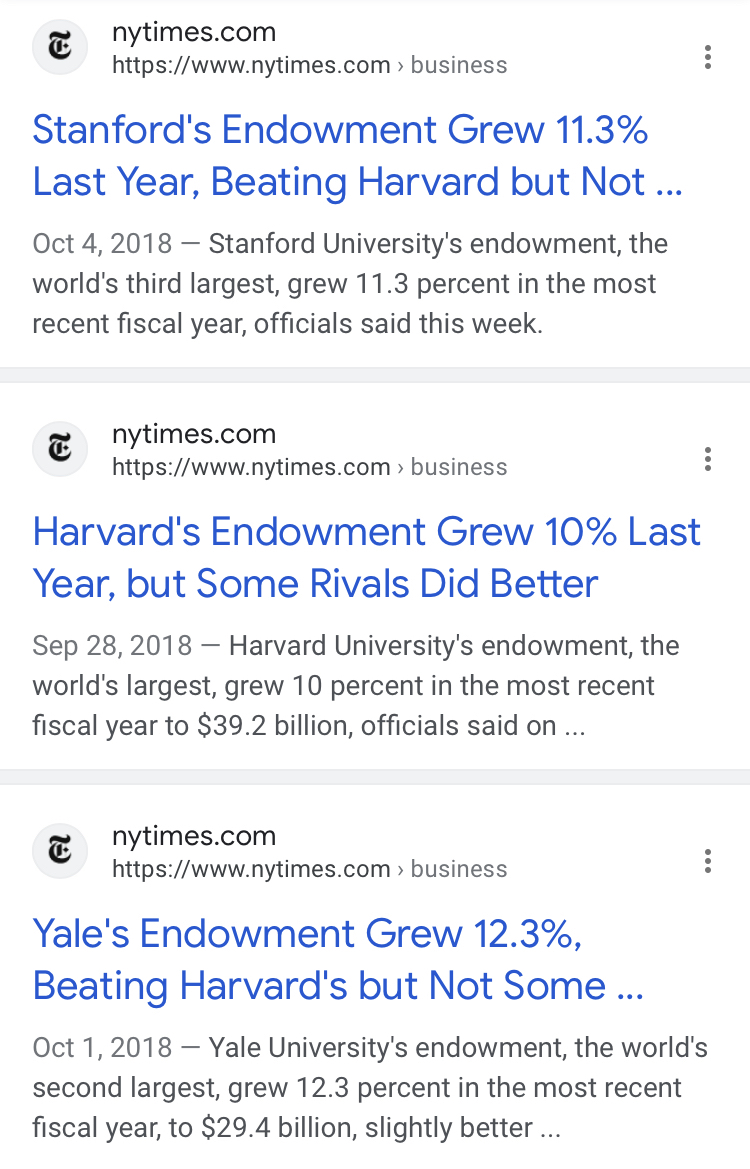Screen dimensions: 750x1169
Task: Click nytimes.com site name above Harvard result
Action: (194, 434)
